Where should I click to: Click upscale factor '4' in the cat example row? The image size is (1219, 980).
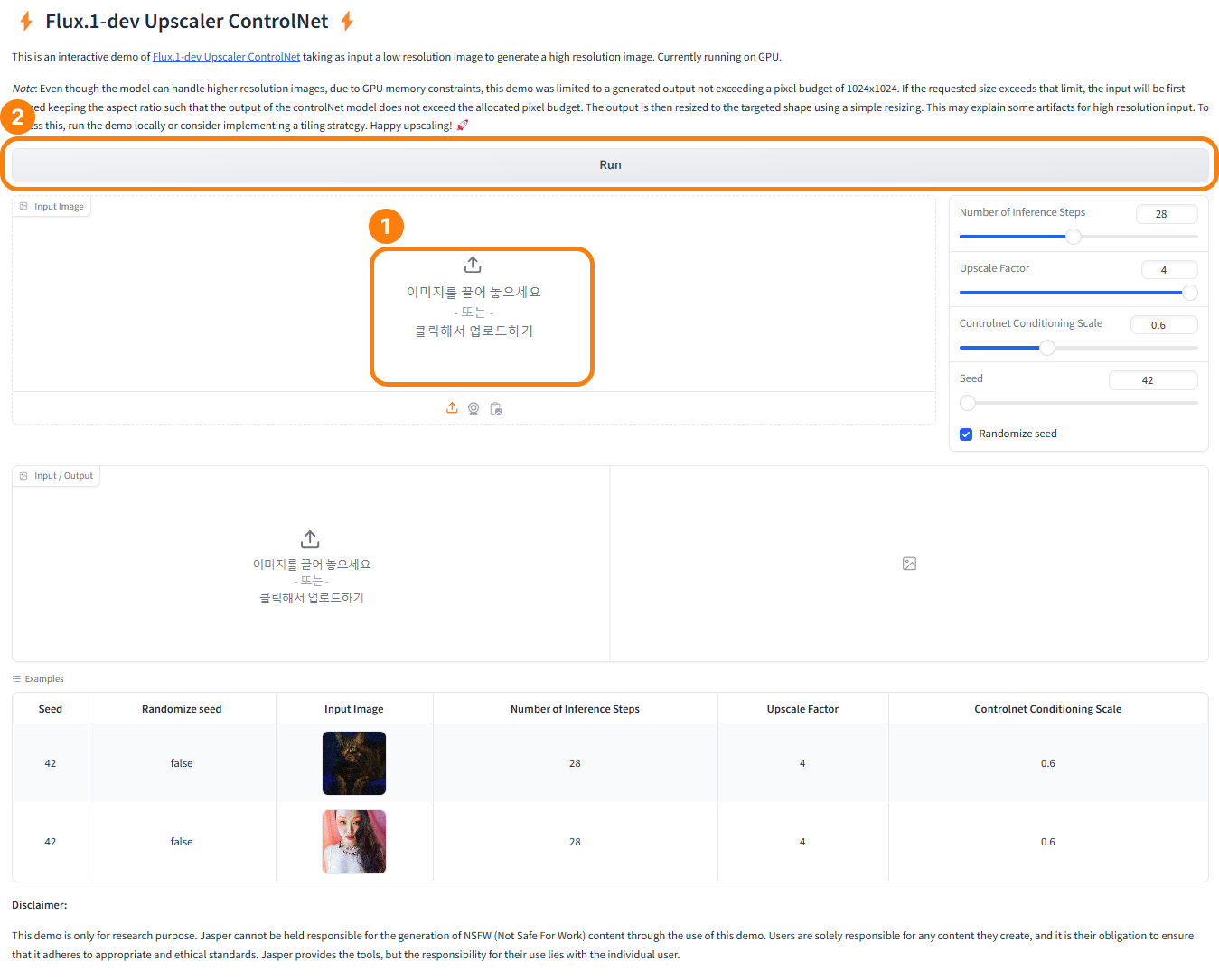802,763
